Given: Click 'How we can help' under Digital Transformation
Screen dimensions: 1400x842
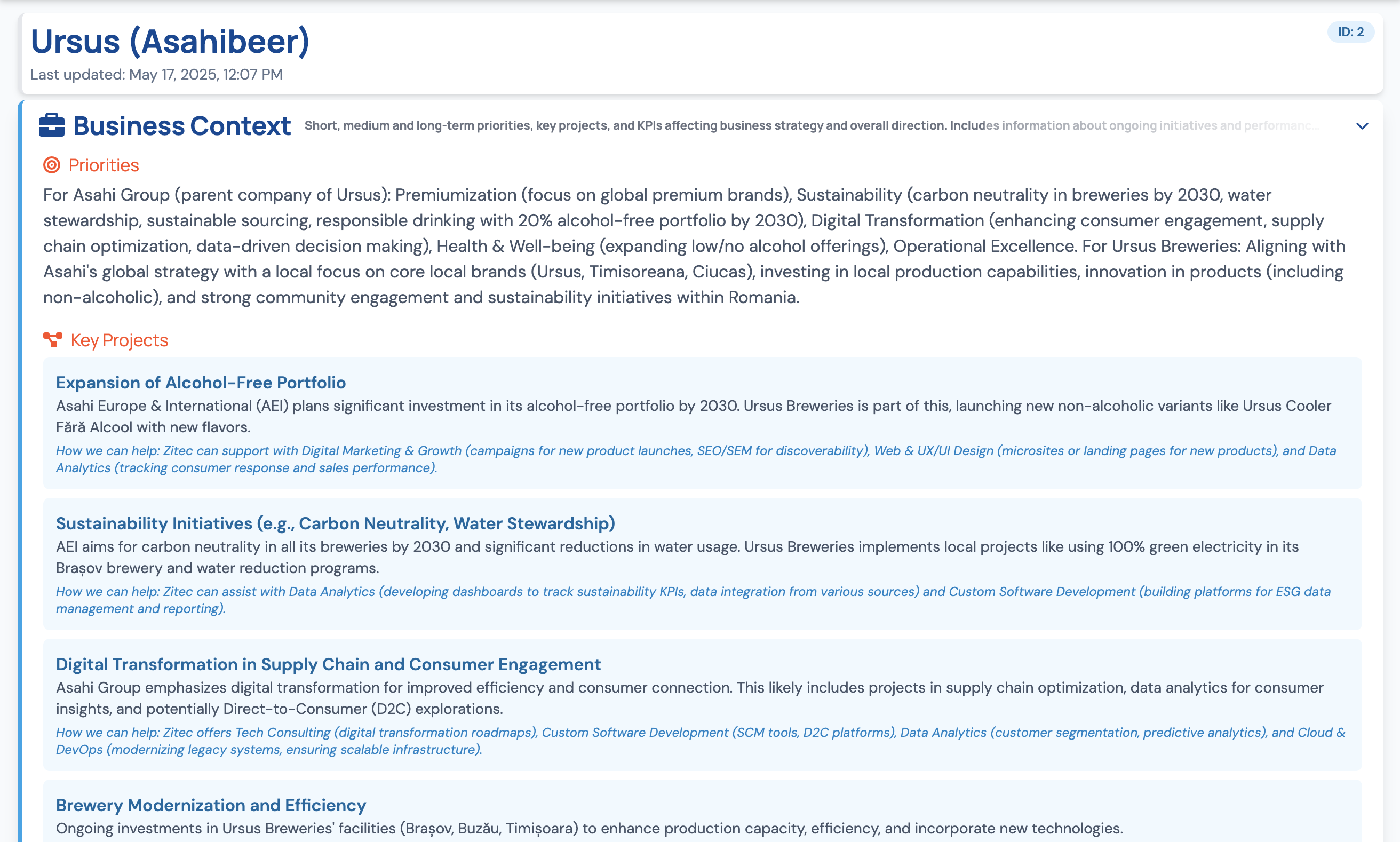Looking at the screenshot, I should (700, 741).
